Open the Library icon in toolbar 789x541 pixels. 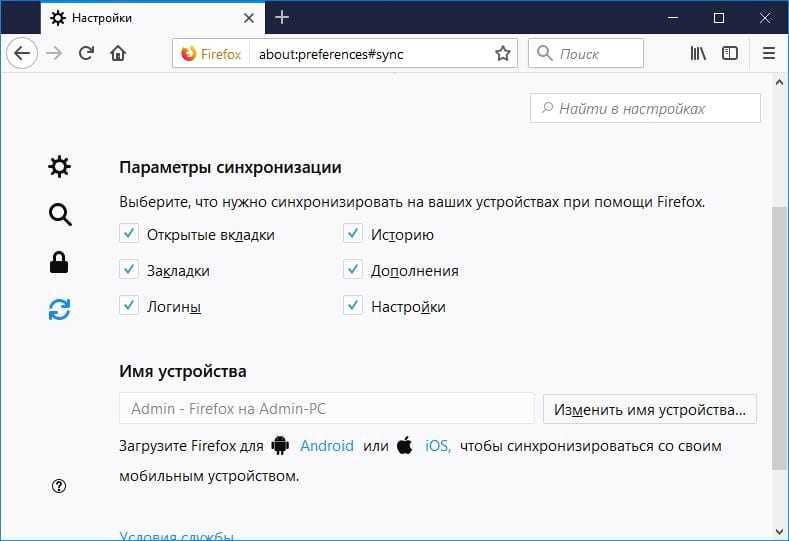(698, 53)
